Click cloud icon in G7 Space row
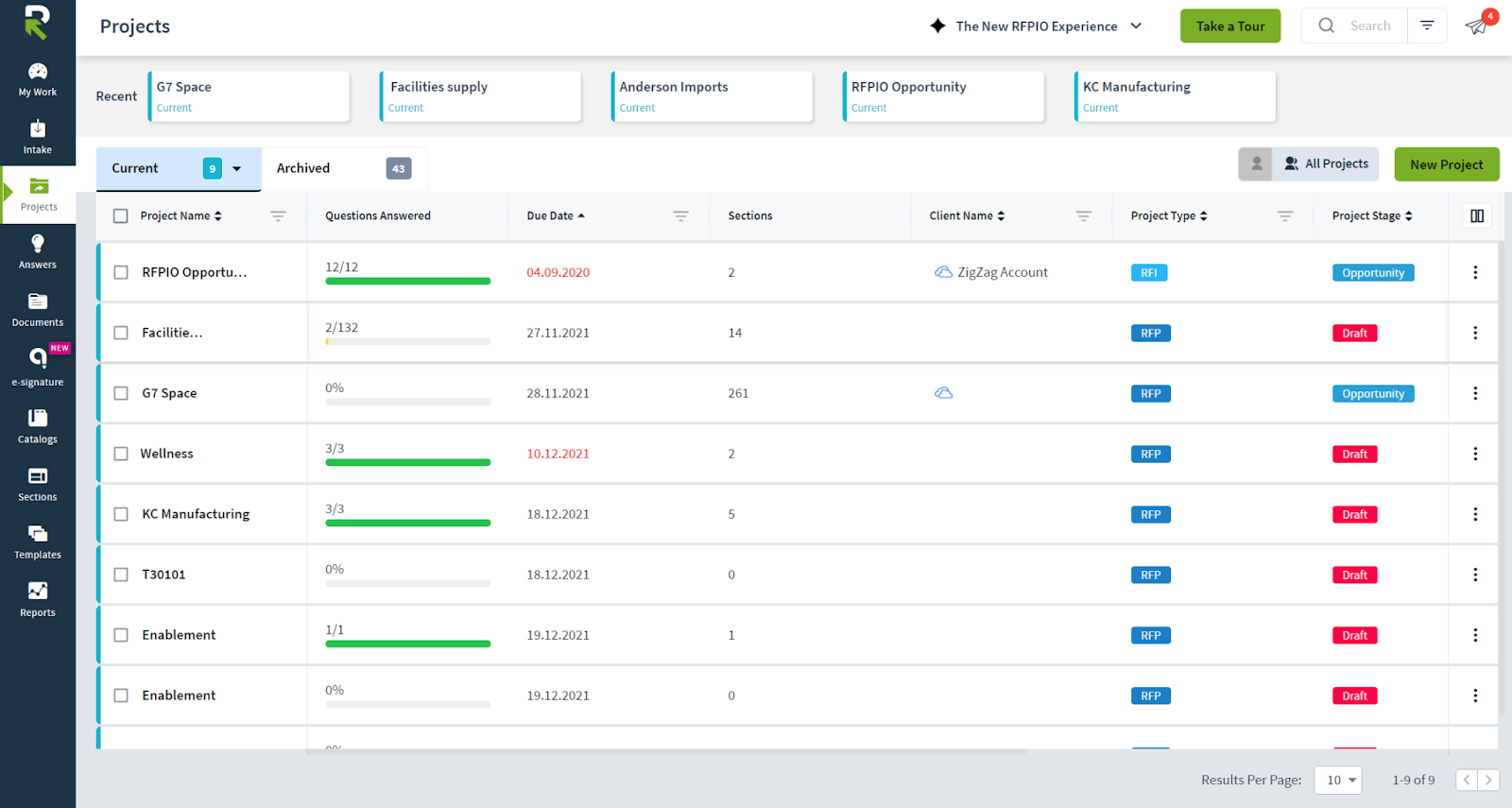Viewport: 1512px width, 808px height. click(943, 393)
